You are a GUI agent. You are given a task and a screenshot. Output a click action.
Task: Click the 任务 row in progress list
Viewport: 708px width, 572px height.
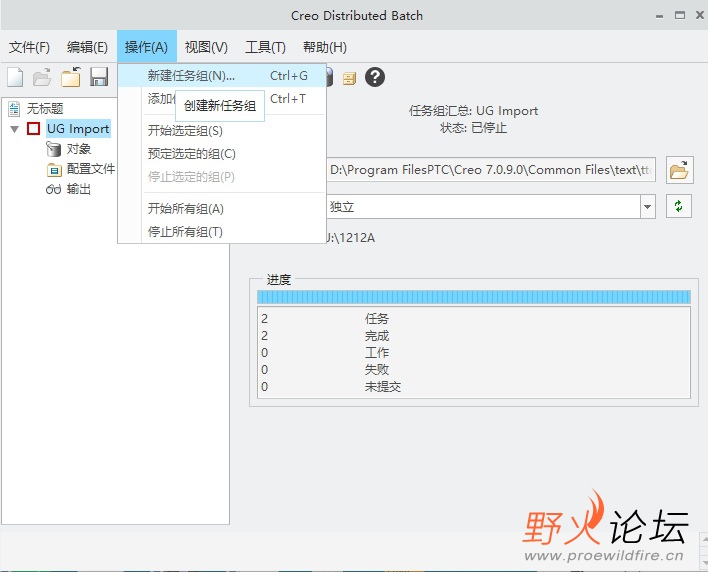[474, 319]
